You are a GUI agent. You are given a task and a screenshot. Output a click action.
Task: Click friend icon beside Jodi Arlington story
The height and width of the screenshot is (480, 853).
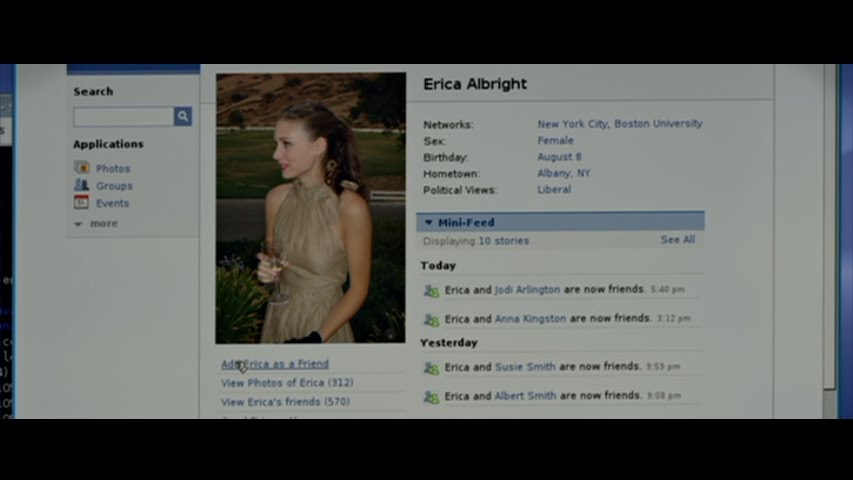pos(431,291)
